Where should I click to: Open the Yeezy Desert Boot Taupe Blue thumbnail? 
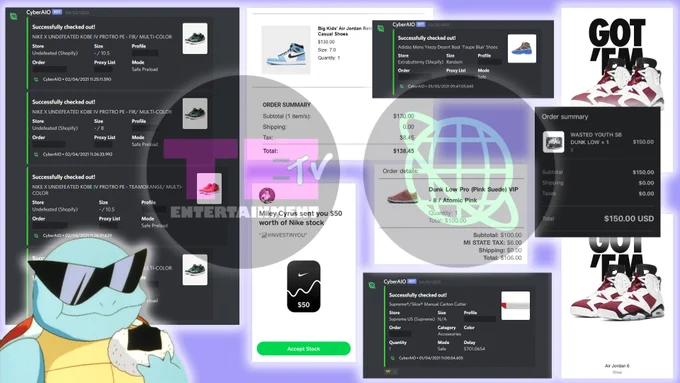(522, 49)
